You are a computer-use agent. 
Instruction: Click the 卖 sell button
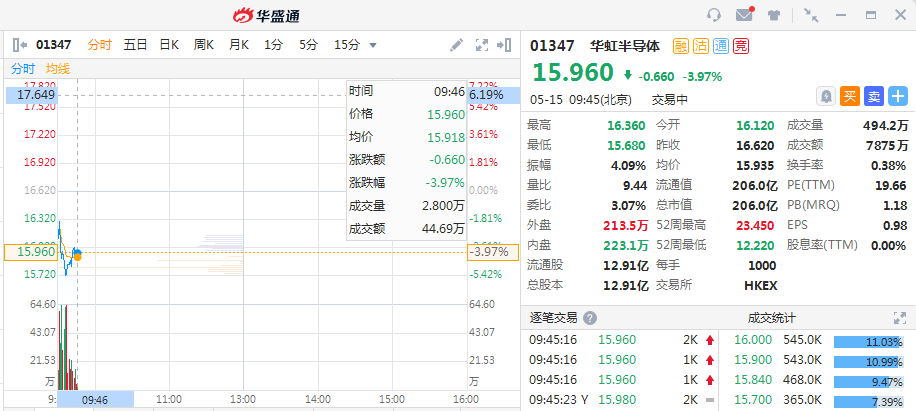[x=874, y=96]
